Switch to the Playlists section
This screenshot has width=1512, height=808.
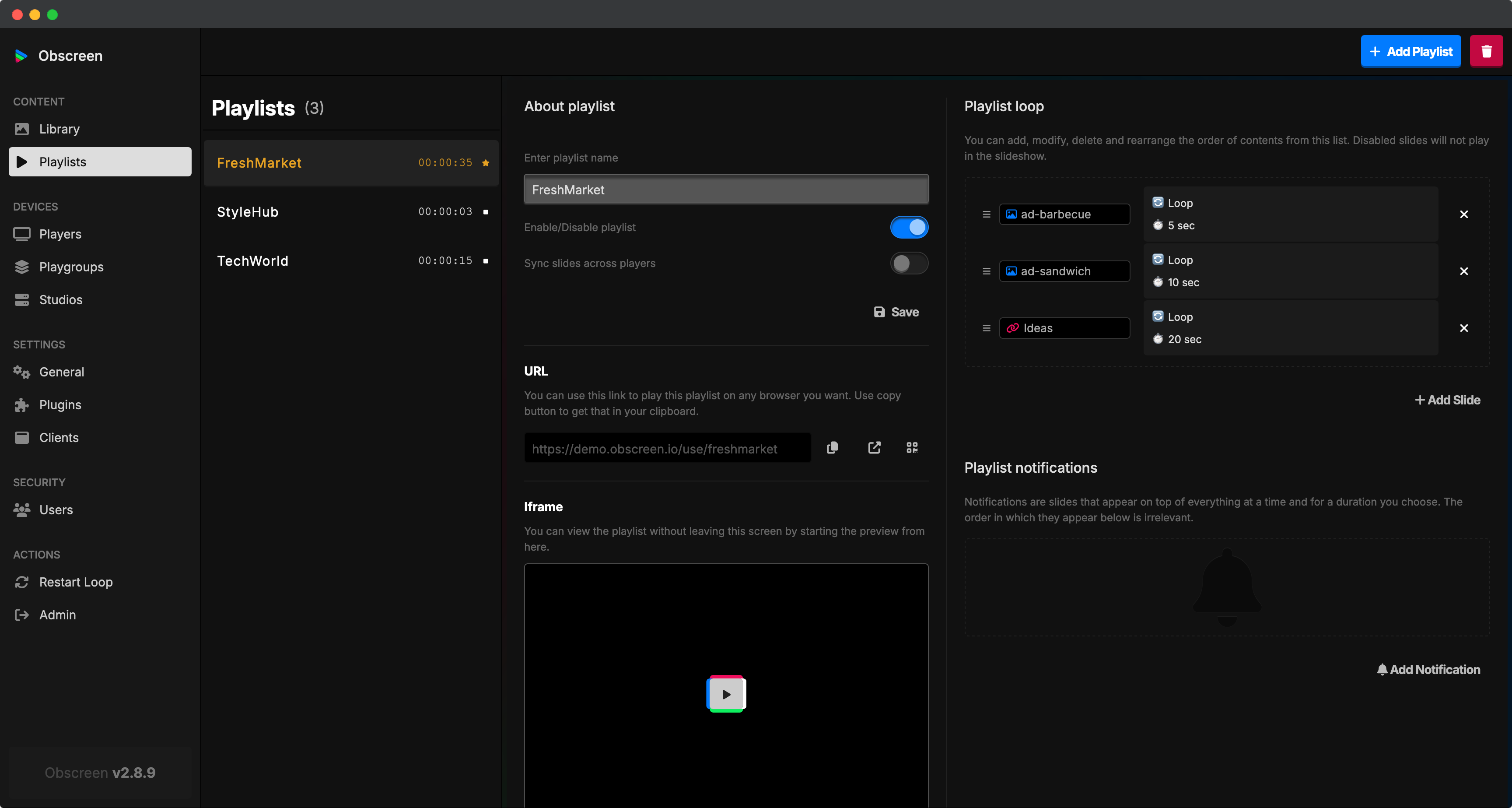click(x=62, y=162)
